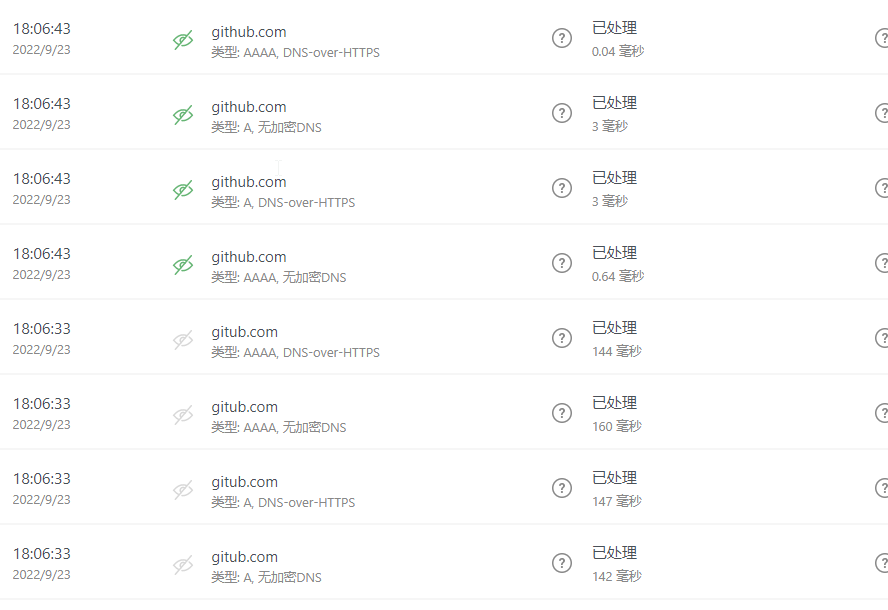The image size is (888, 610).
Task: Toggle tracking eye for github.com A DNS-over-HTTPS row
Action: [x=182, y=190]
